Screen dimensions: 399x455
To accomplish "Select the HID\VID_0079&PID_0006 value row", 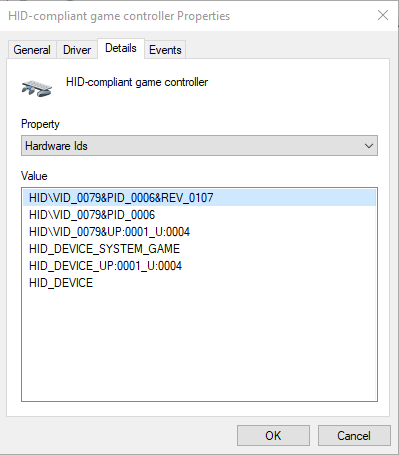I will coord(199,215).
